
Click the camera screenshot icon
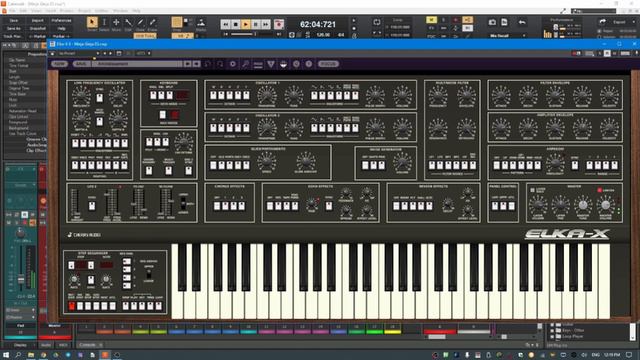pos(492,22)
